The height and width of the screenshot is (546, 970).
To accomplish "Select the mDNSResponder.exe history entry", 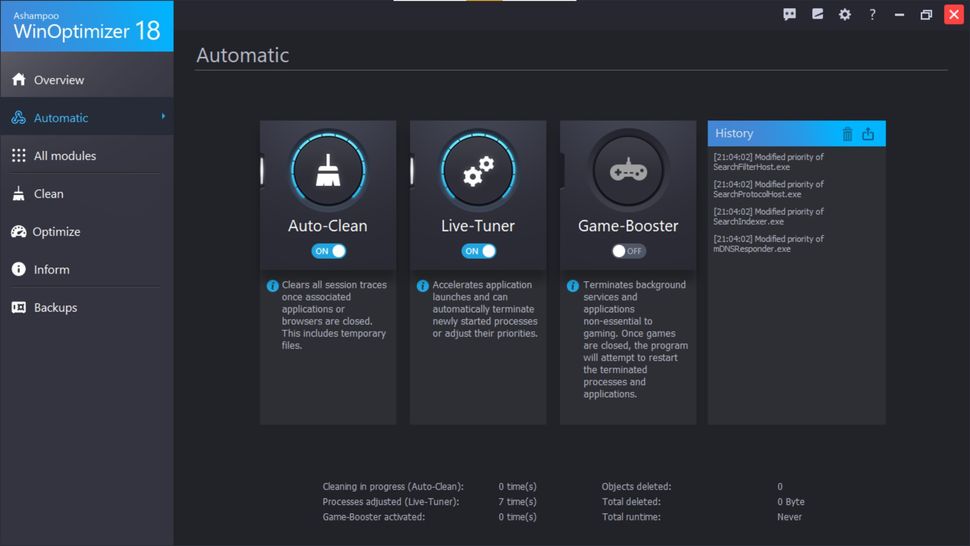I will pyautogui.click(x=768, y=244).
